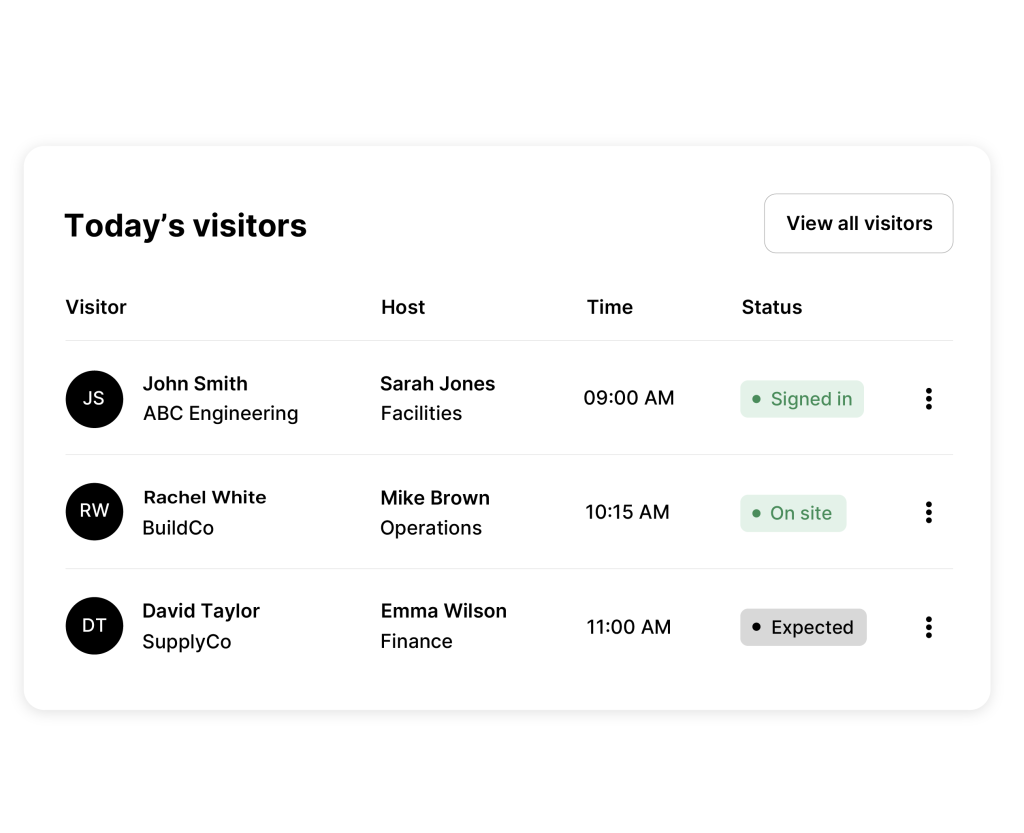Image resolution: width=1024 pixels, height=833 pixels.
Task: Click the JS avatar circle
Action: coord(94,399)
